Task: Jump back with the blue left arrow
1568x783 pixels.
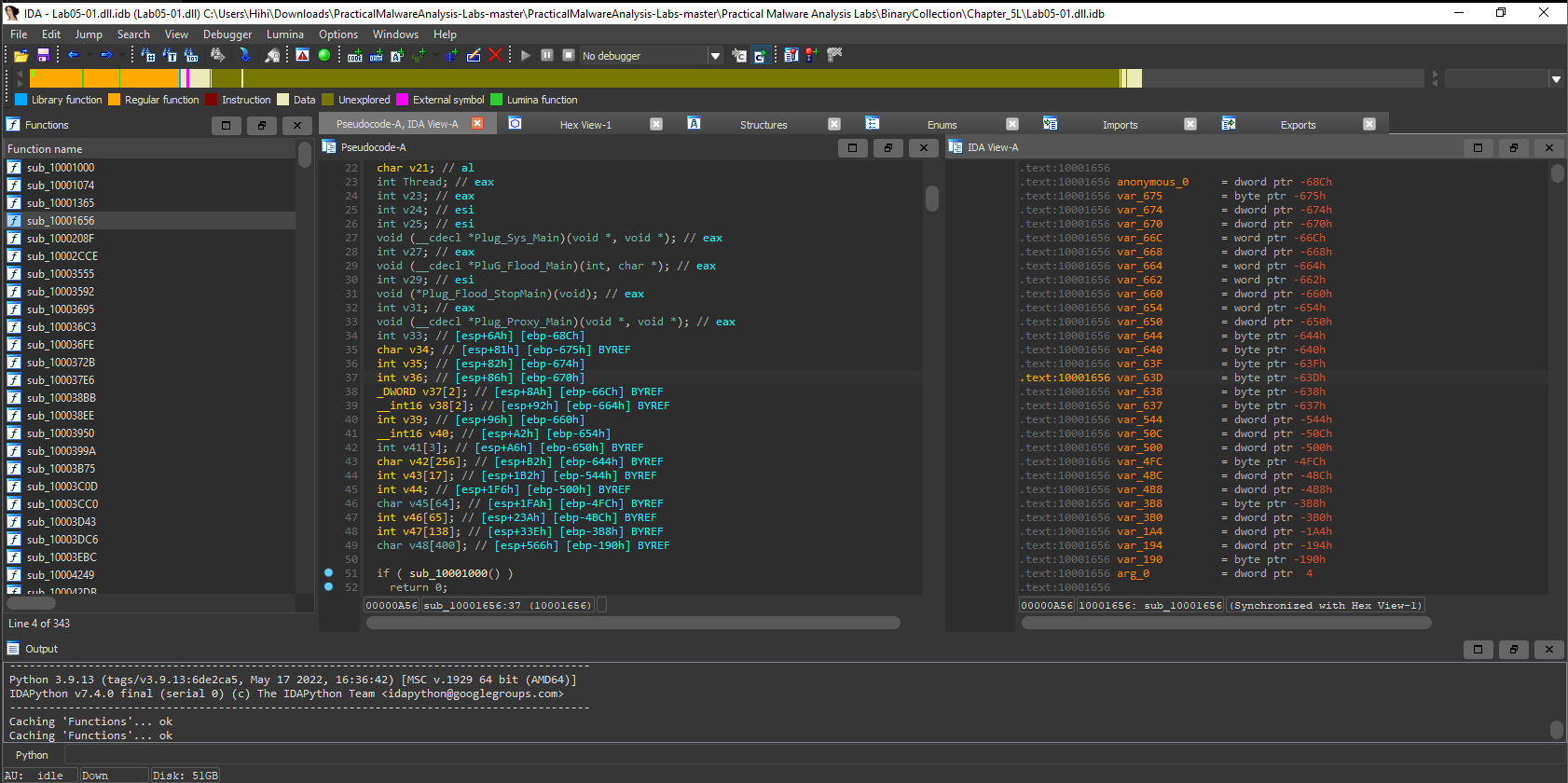Action: pyautogui.click(x=73, y=56)
